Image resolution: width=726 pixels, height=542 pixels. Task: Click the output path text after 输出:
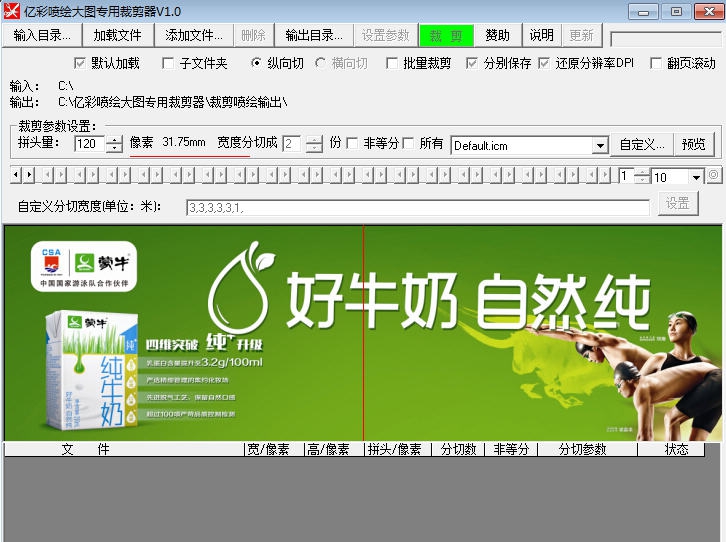pos(172,102)
